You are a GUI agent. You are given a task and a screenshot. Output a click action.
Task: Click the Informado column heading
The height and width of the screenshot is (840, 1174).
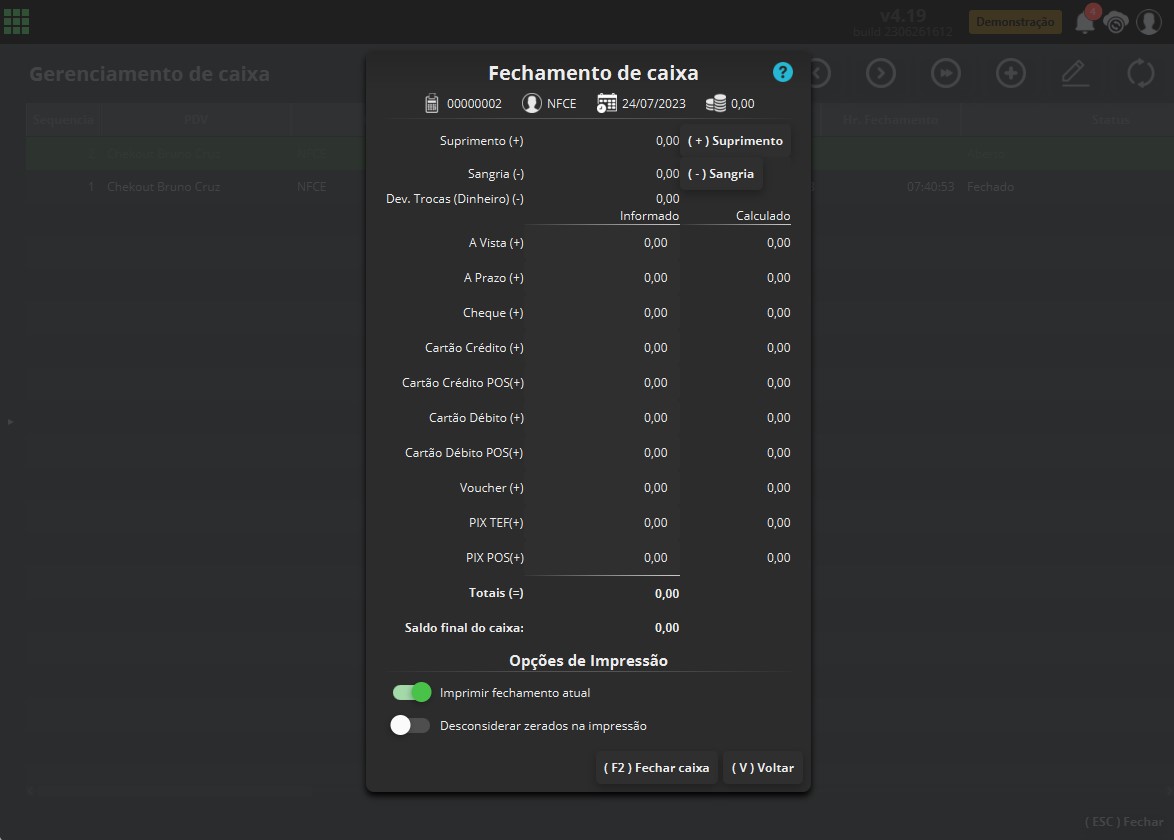649,216
